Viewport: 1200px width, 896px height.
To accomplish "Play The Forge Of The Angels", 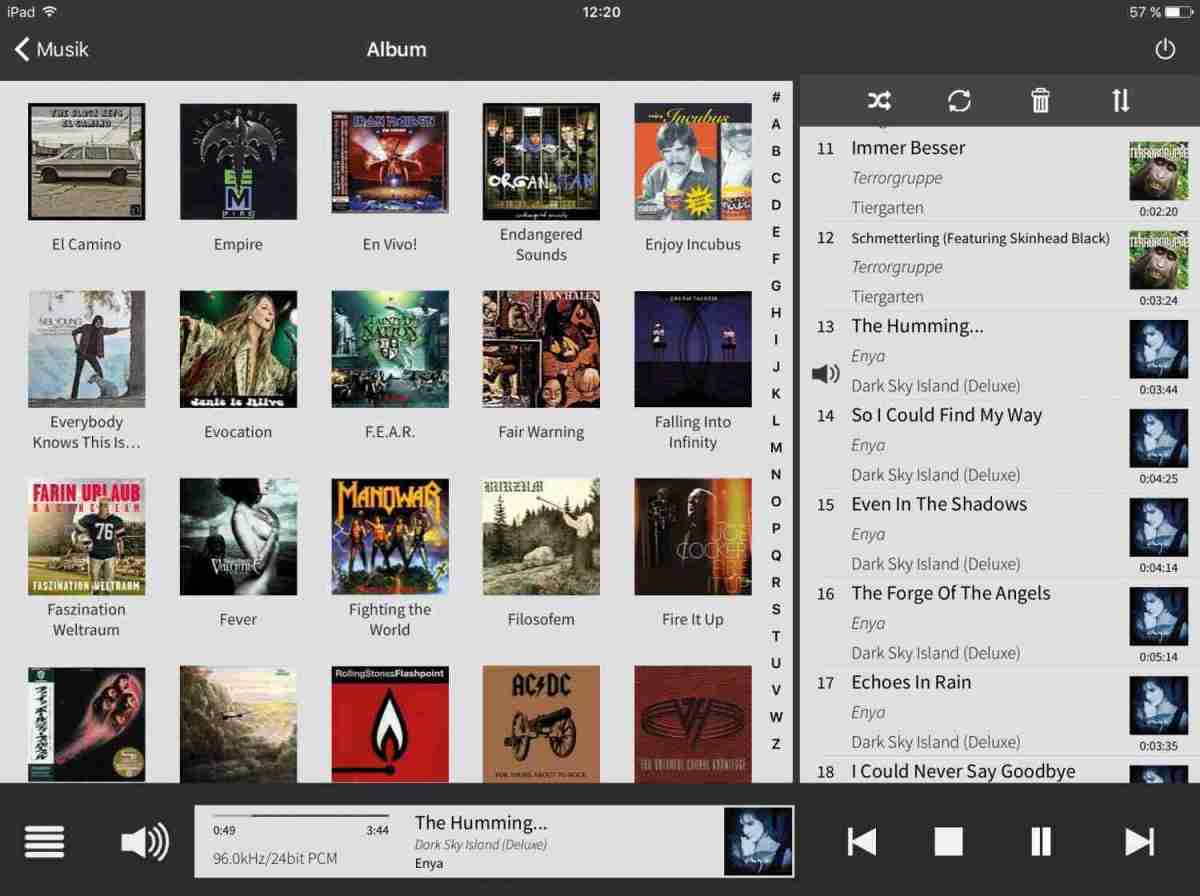I will click(1000, 622).
